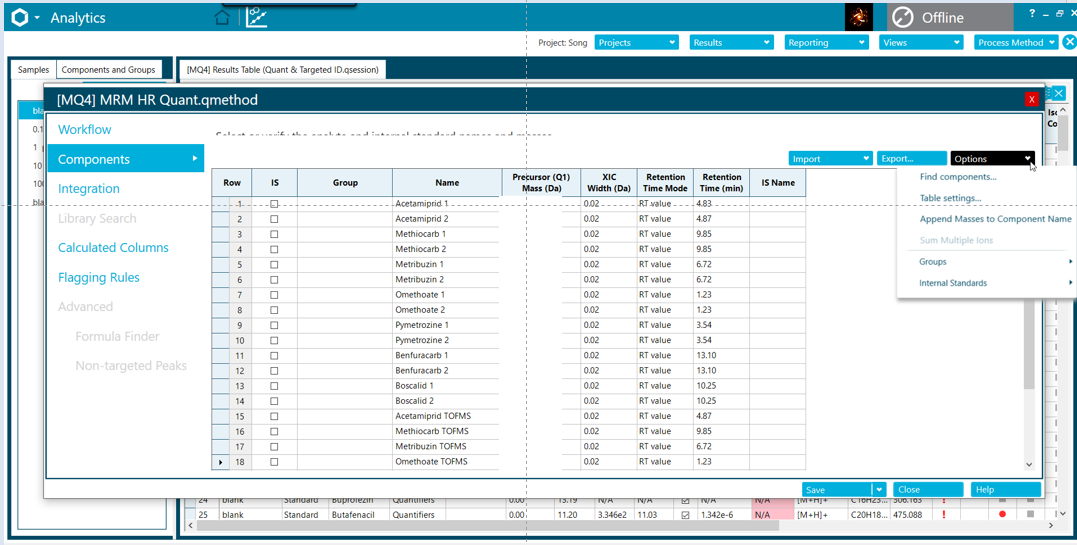Check IS checkbox for Boscalid 1 row
This screenshot has height=545, width=1077.
click(x=274, y=386)
